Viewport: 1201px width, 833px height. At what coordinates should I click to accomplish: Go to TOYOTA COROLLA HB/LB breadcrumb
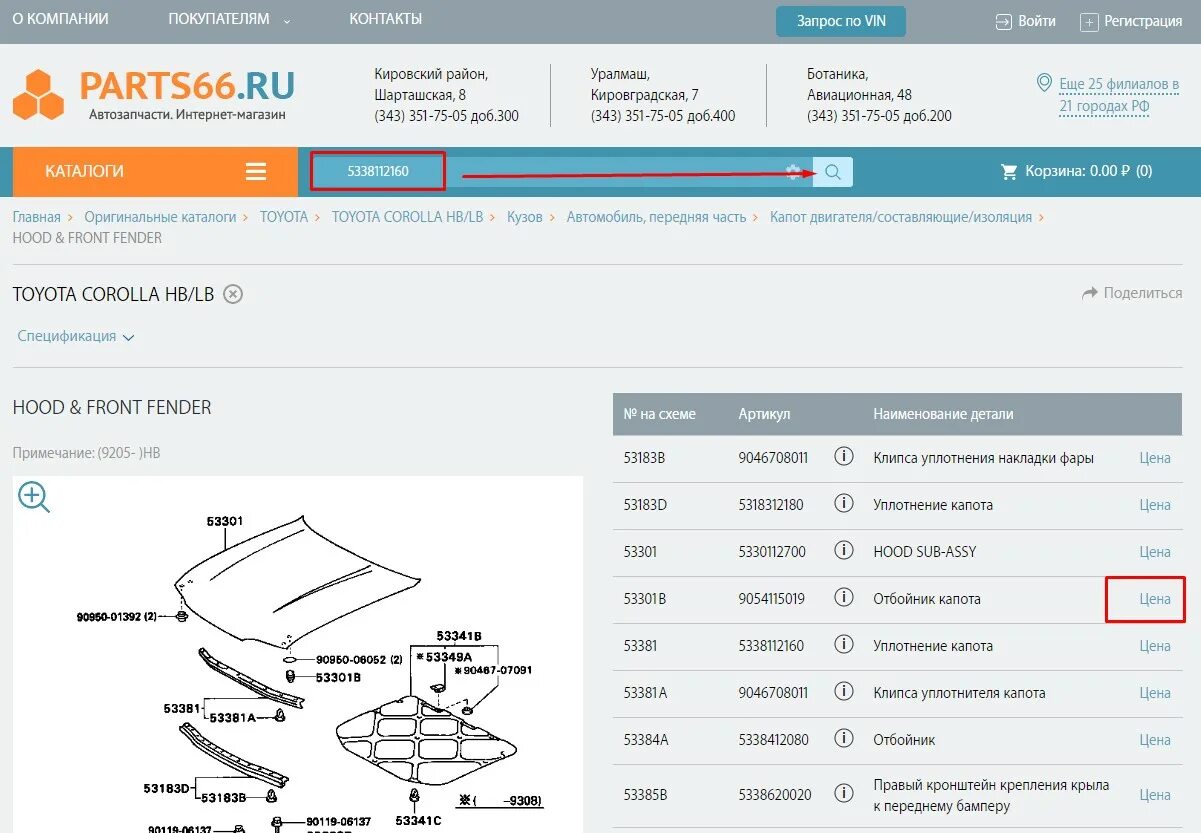pos(407,217)
